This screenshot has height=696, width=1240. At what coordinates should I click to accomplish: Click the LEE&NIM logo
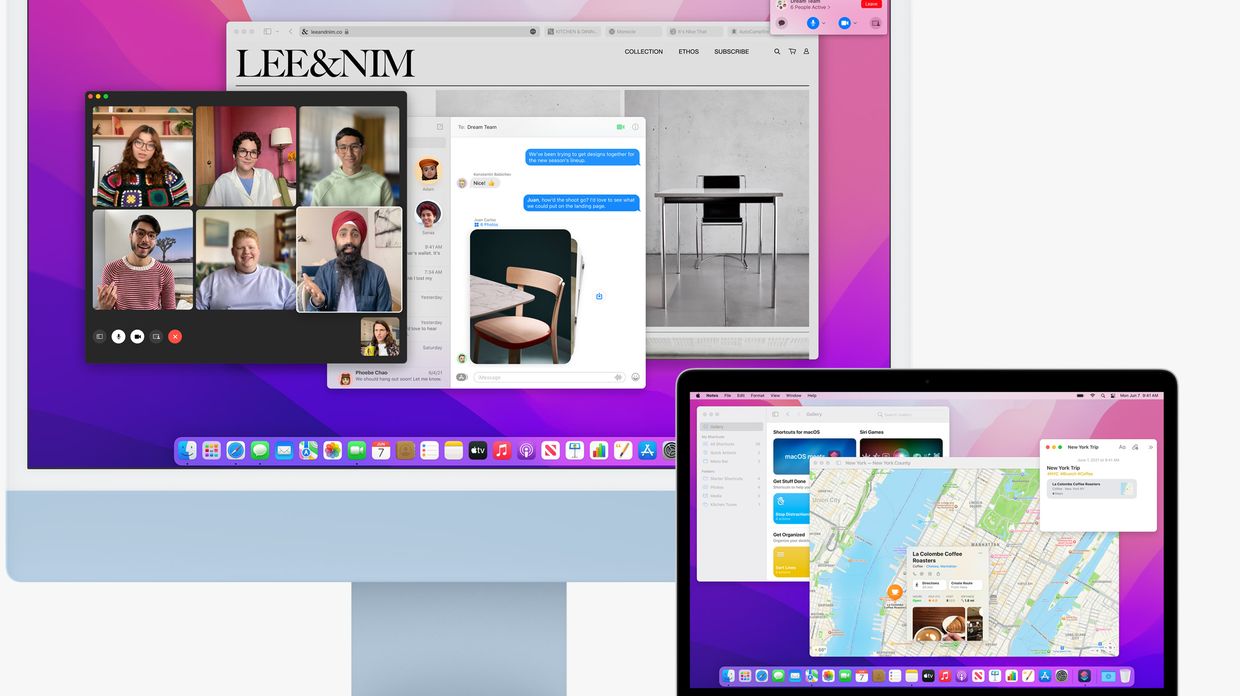pyautogui.click(x=325, y=64)
